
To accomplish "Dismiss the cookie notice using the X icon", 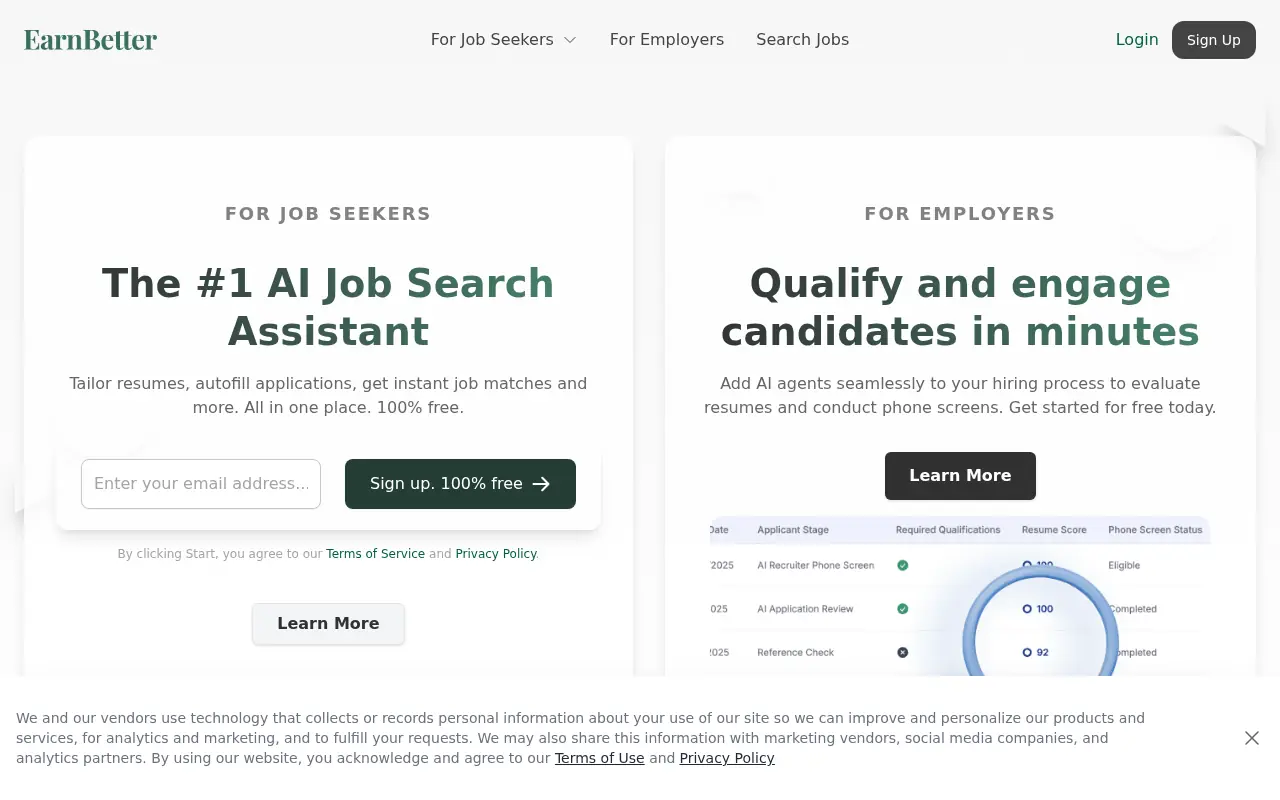I will pos(1252,738).
